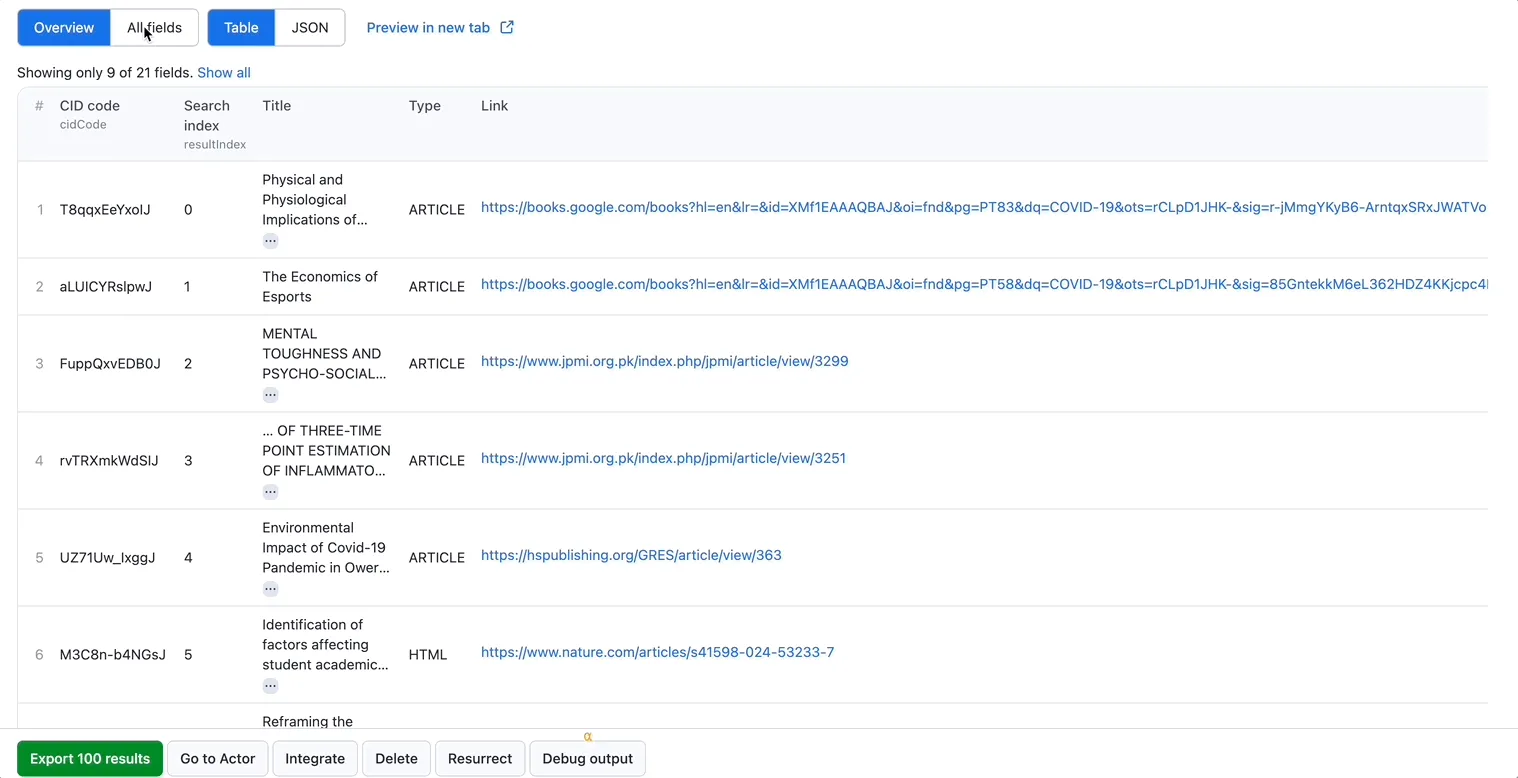
Task: Click the title 'The Economics of Esports'
Action: (x=320, y=287)
